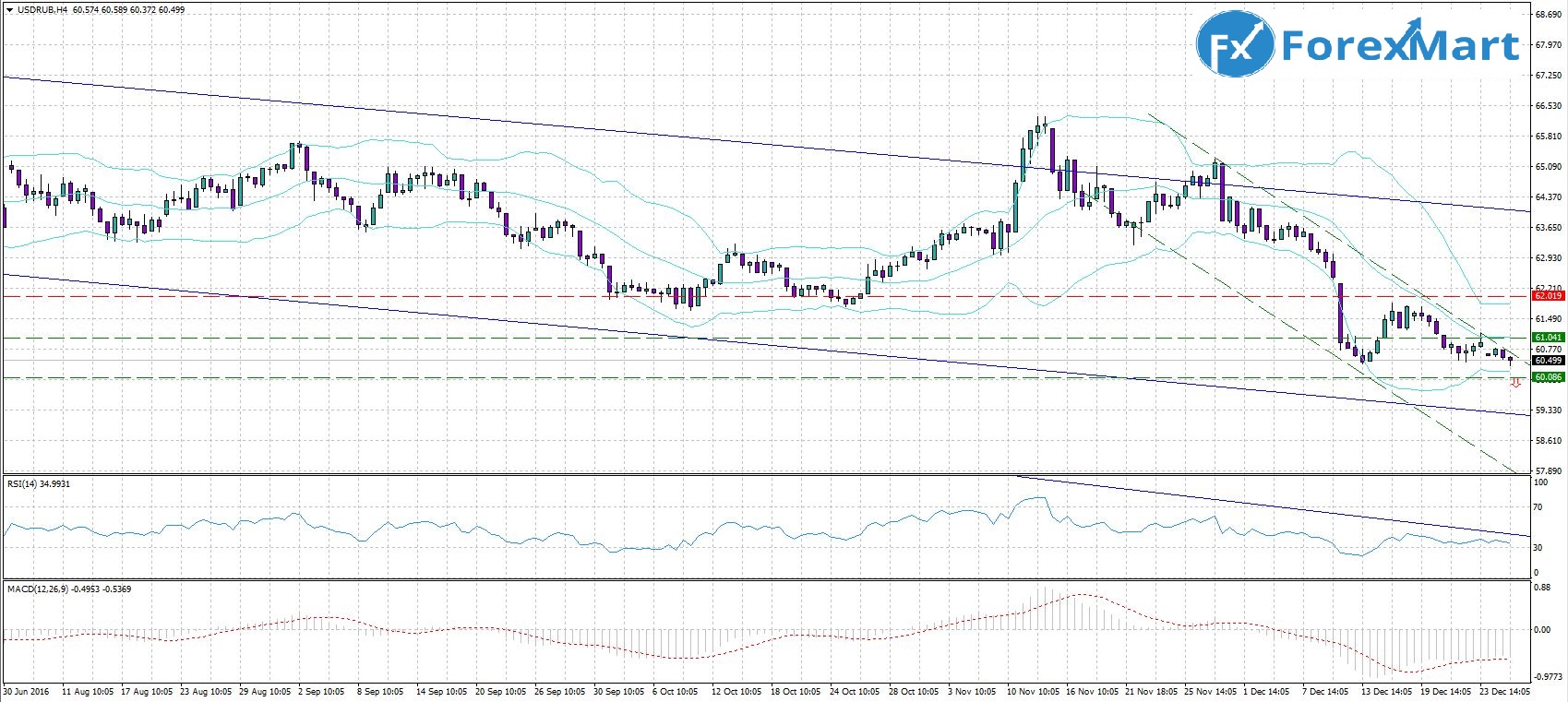Click the 18 Oct 10:05 date label

[x=795, y=691]
